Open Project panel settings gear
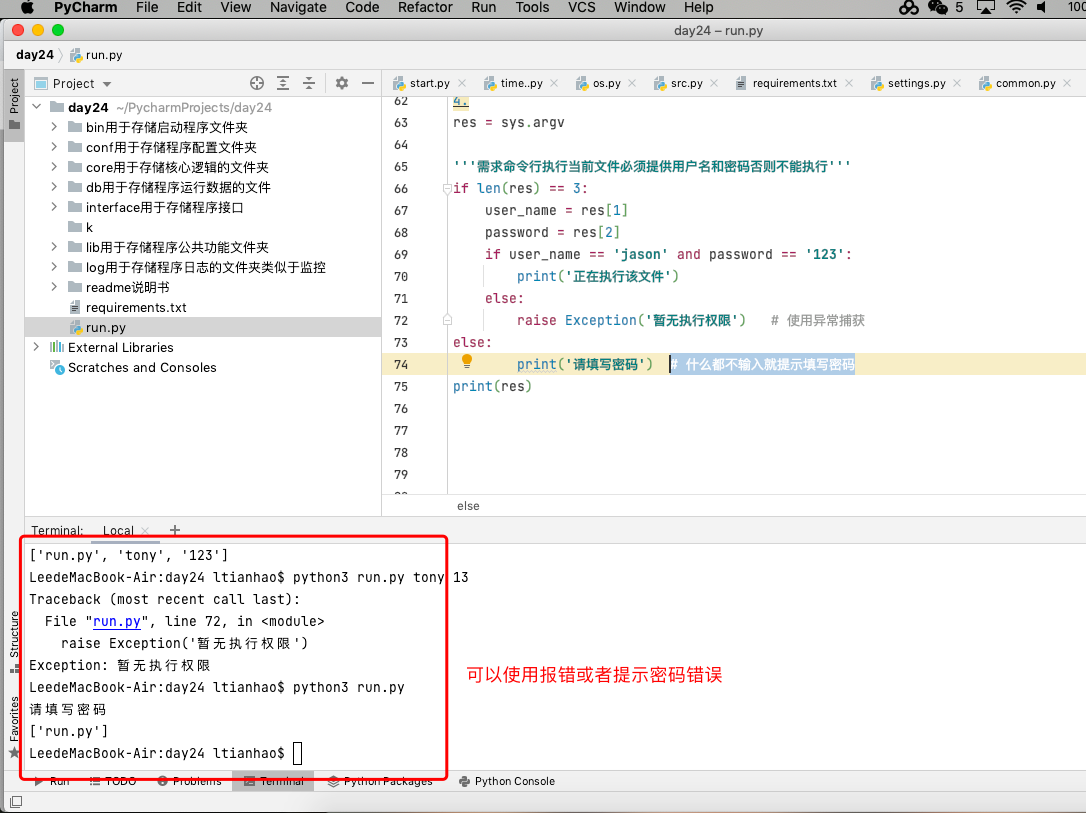Screen dimensions: 1086x813 click(341, 83)
